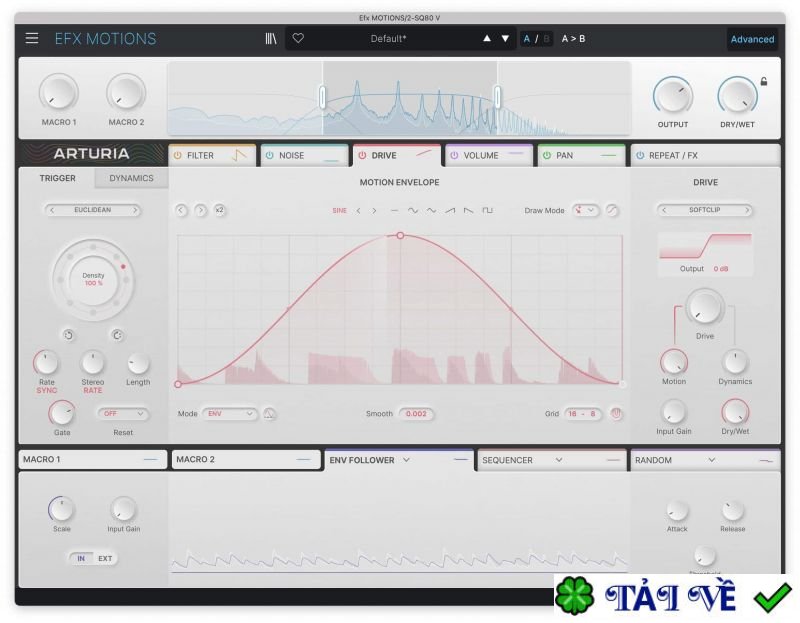
Task: Open the preset library browser icon
Action: [270, 39]
